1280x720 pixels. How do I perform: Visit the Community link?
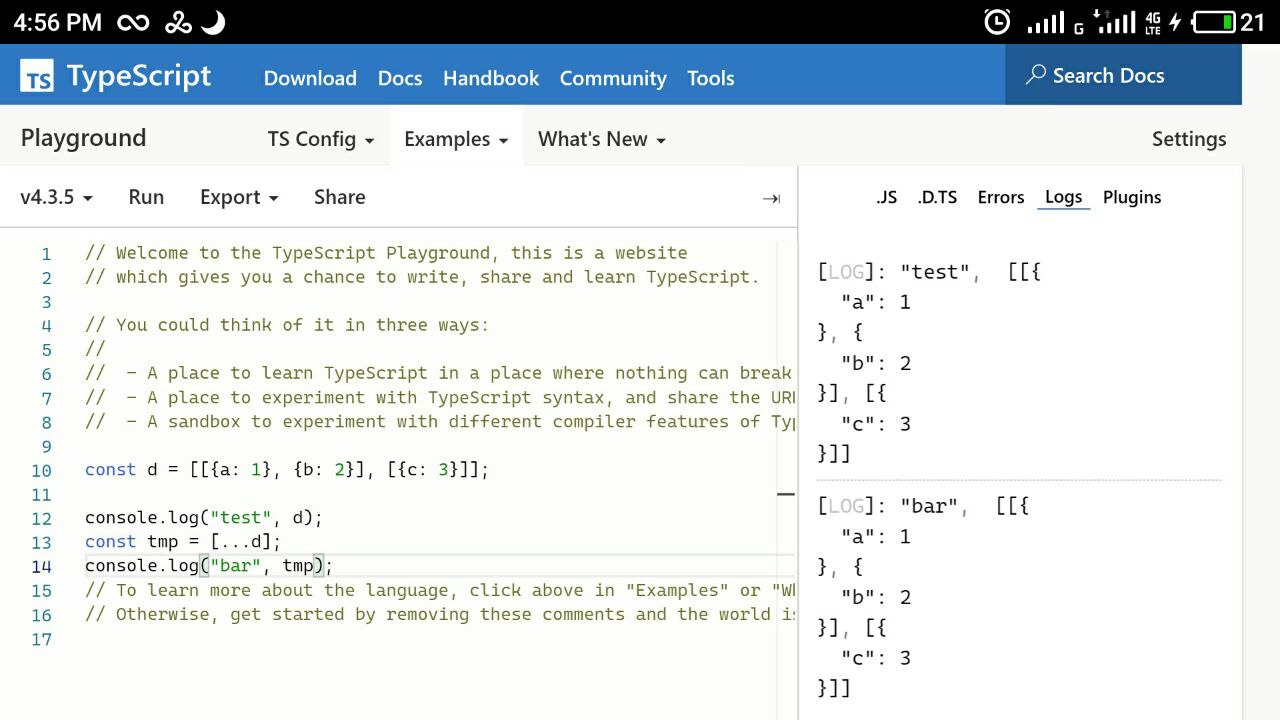tap(613, 78)
